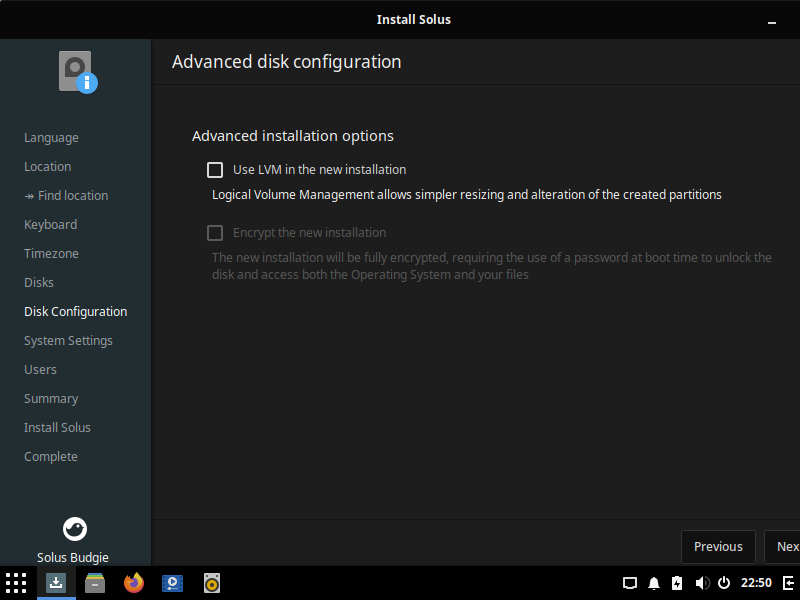
Task: Click the show desktop tray icon
Action: pos(630,583)
